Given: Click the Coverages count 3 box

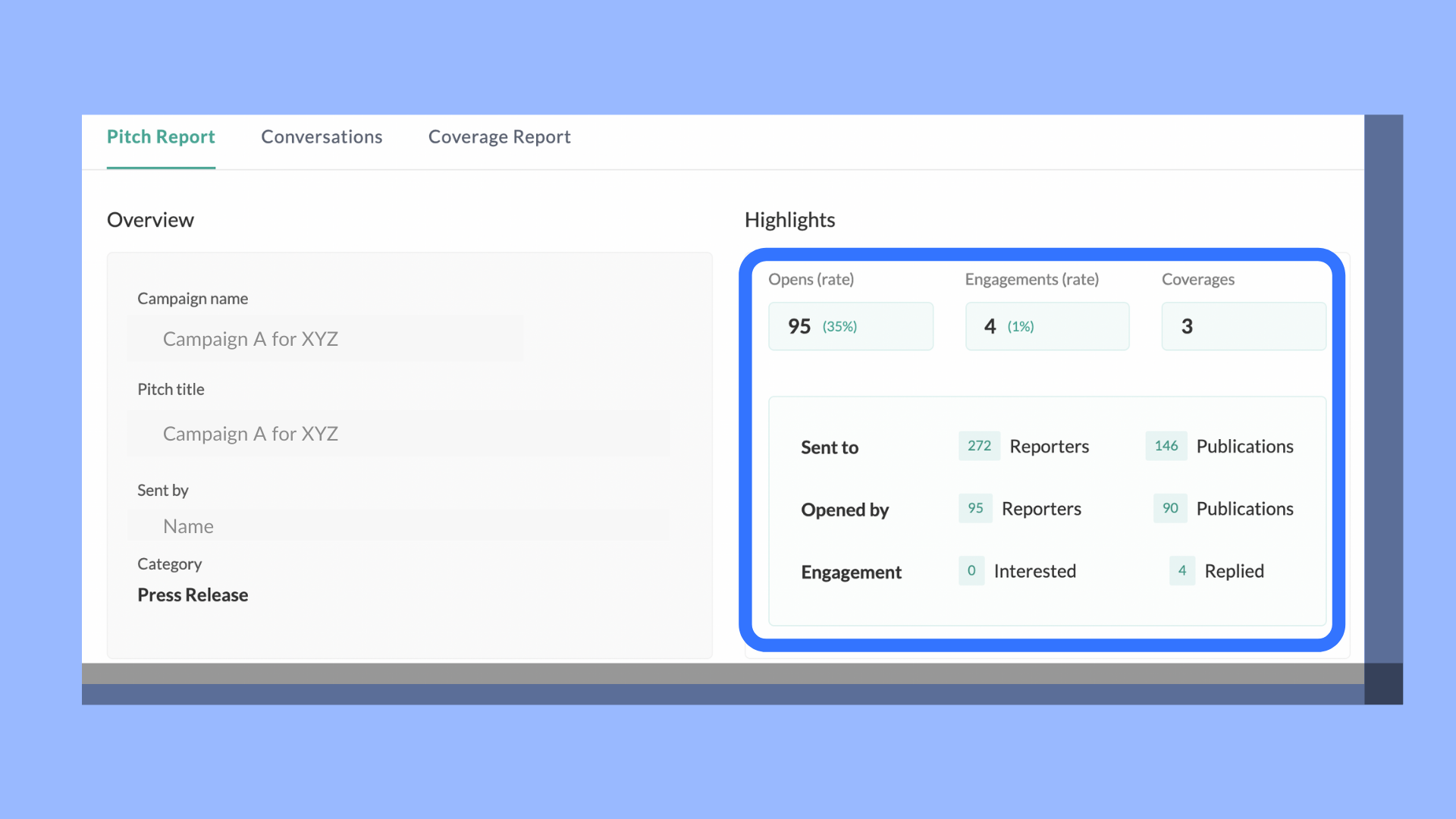Looking at the screenshot, I should pos(1244,327).
